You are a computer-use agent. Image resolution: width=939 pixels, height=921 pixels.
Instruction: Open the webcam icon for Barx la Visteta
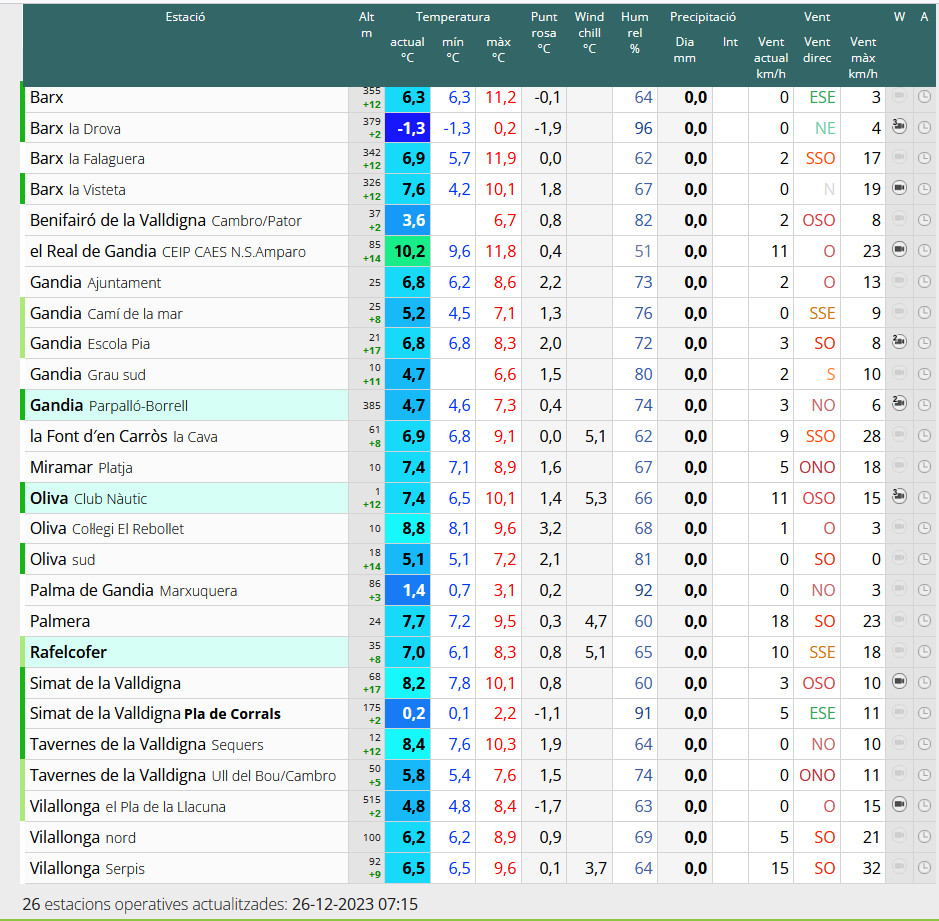click(x=899, y=188)
